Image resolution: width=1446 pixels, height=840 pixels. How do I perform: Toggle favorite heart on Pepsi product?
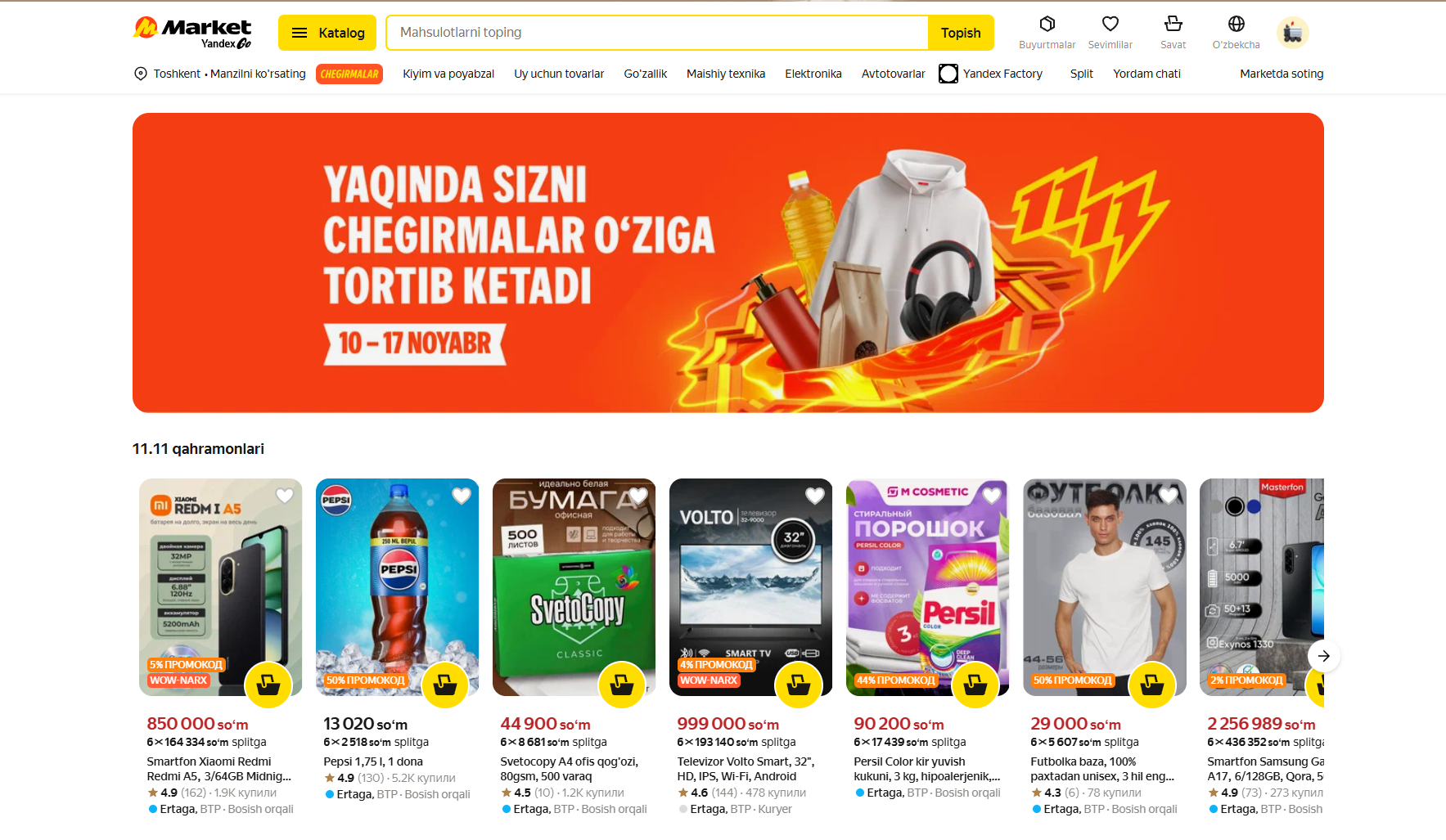click(x=462, y=496)
